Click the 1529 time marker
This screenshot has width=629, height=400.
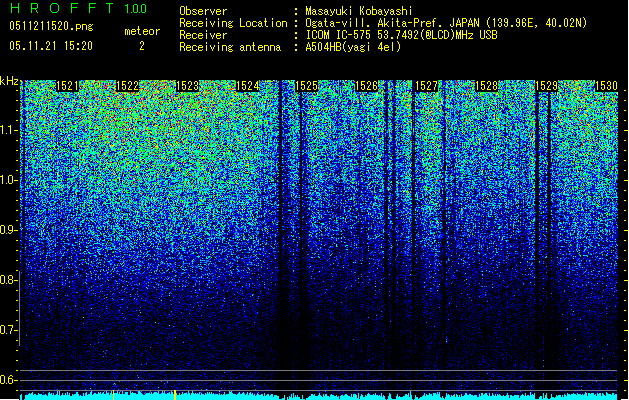pyautogui.click(x=547, y=86)
